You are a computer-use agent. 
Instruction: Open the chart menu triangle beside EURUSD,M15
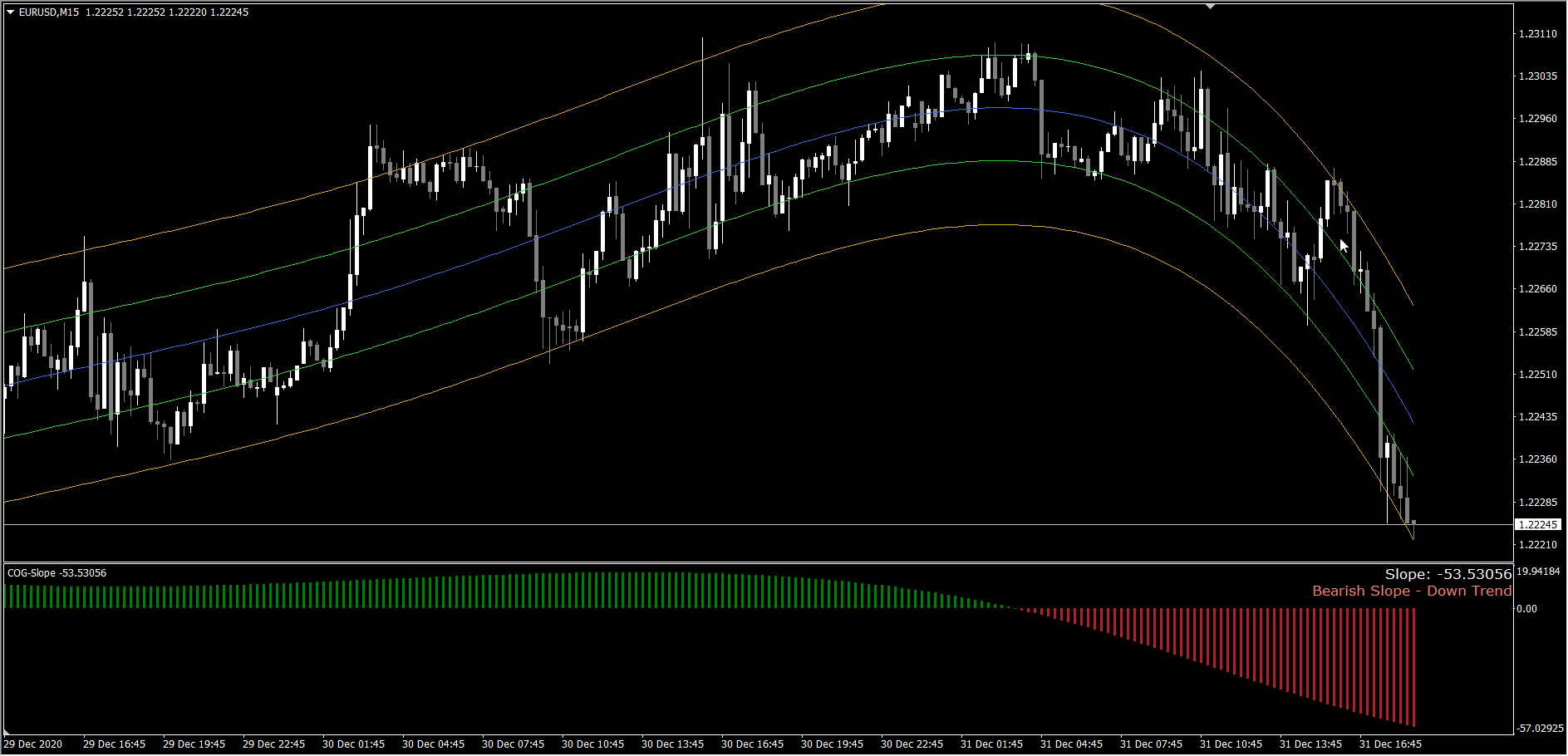[10, 12]
